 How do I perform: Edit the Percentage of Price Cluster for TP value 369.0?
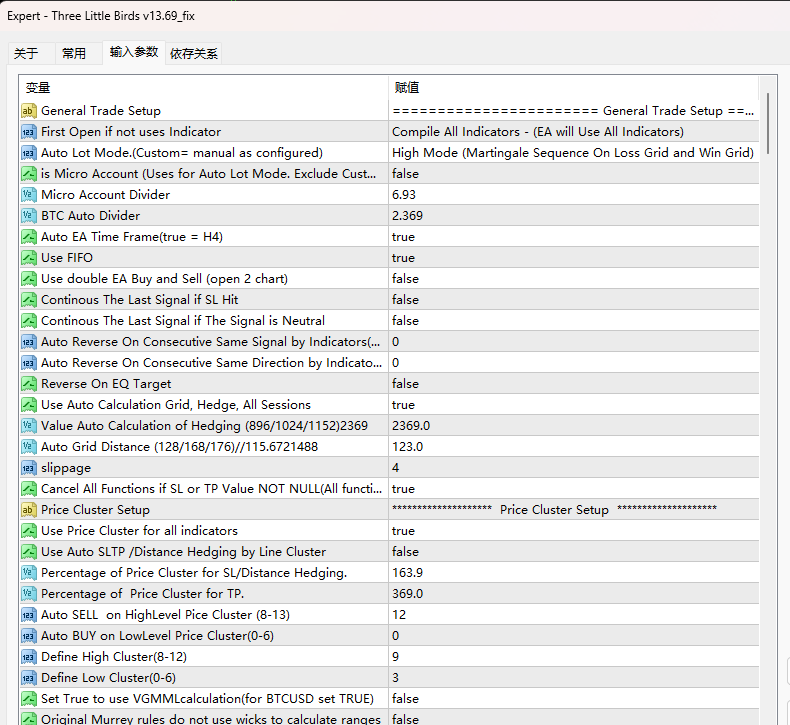(x=574, y=594)
